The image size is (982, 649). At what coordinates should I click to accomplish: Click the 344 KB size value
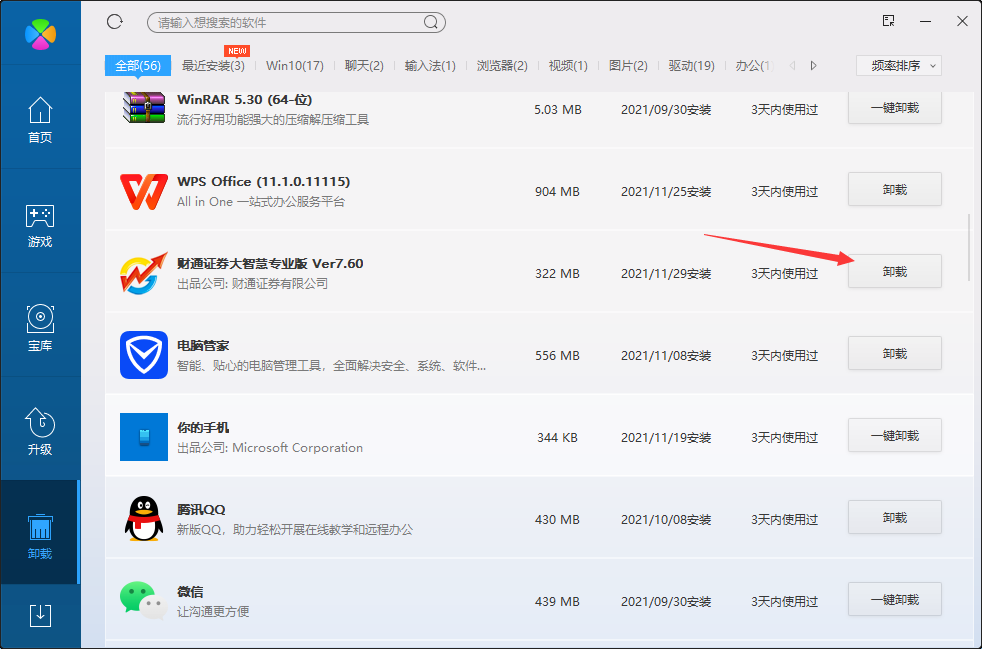[557, 438]
